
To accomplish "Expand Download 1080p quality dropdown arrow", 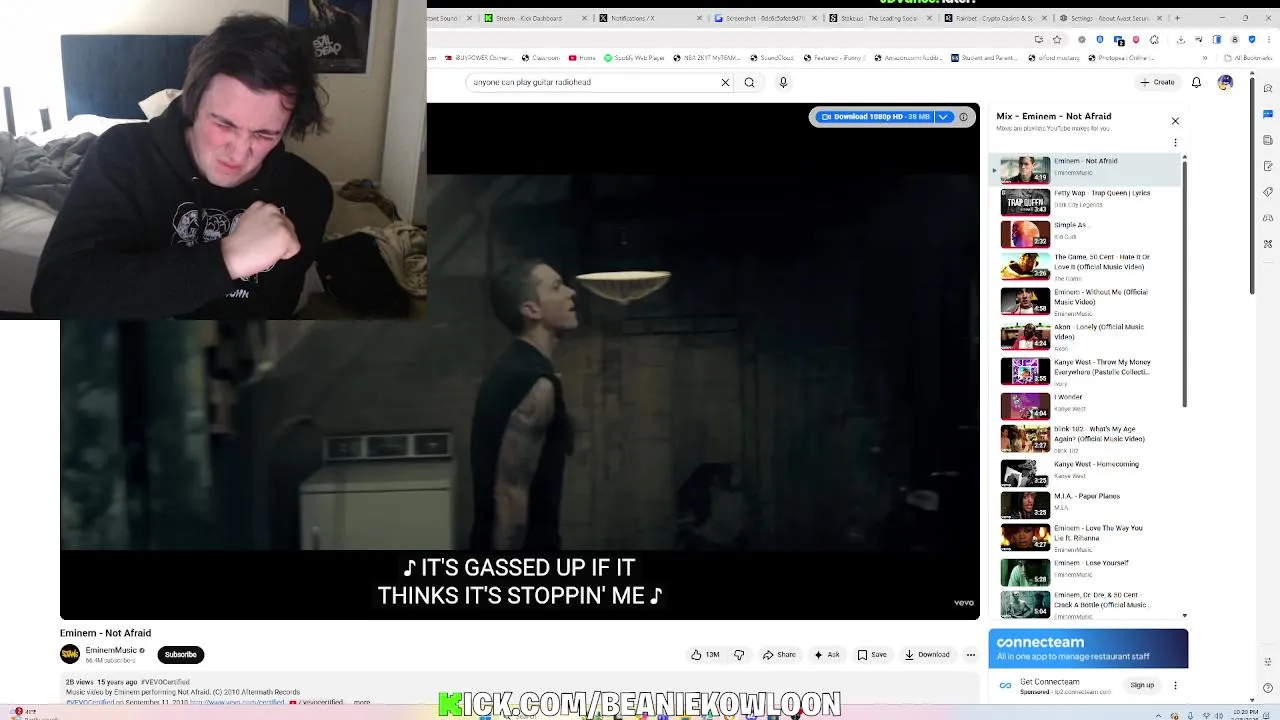I will pyautogui.click(x=943, y=117).
